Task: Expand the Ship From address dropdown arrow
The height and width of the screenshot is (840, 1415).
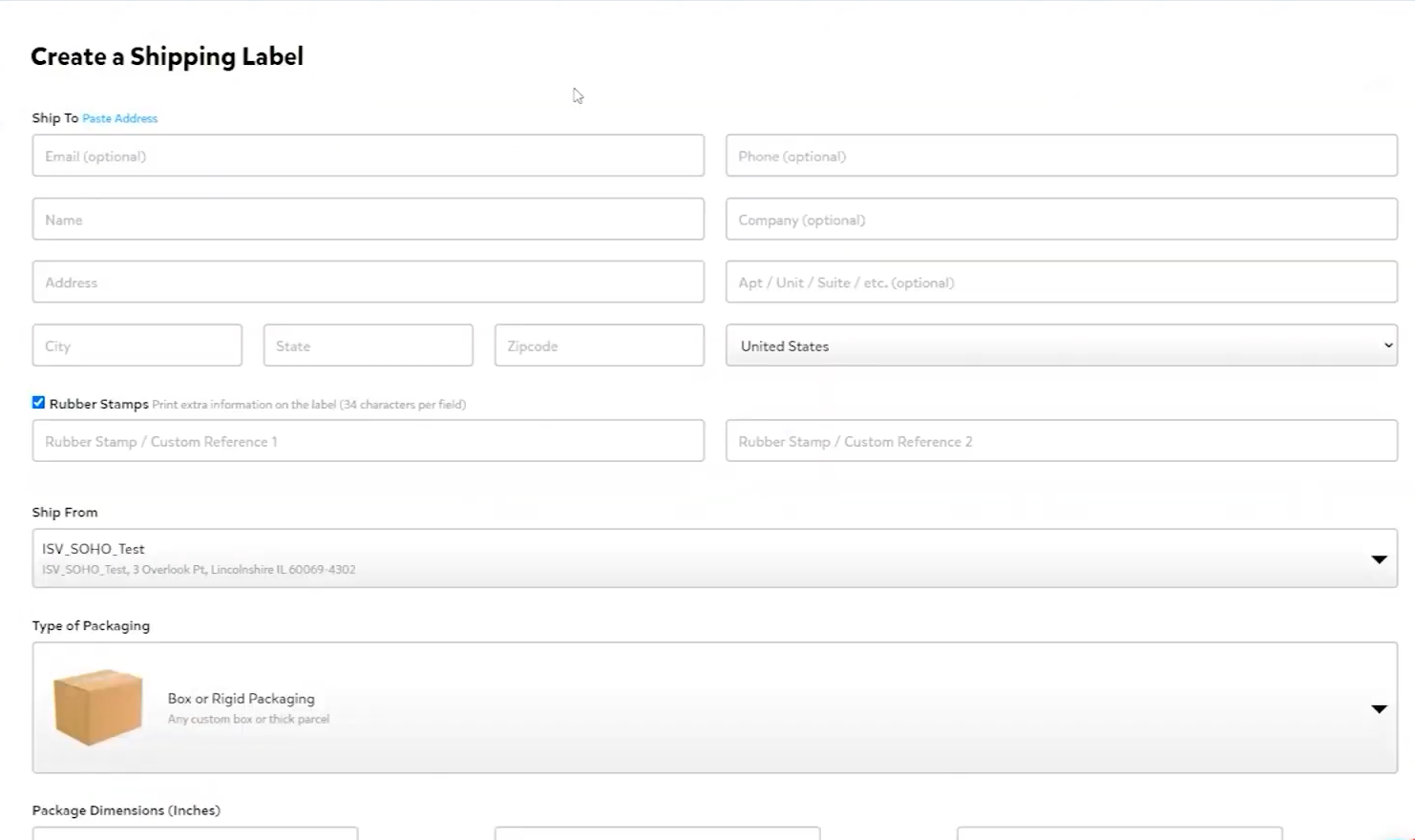Action: point(1379,559)
